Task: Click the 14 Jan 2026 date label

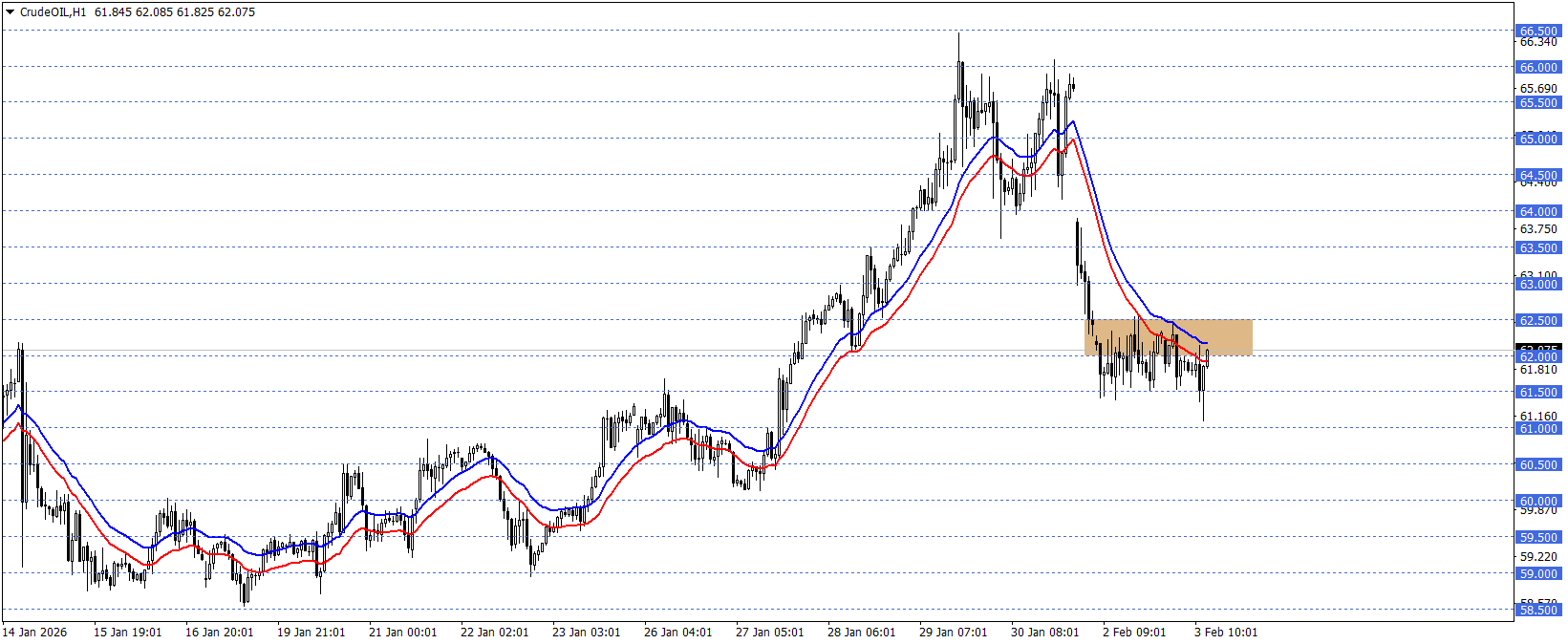Action: click(x=35, y=632)
